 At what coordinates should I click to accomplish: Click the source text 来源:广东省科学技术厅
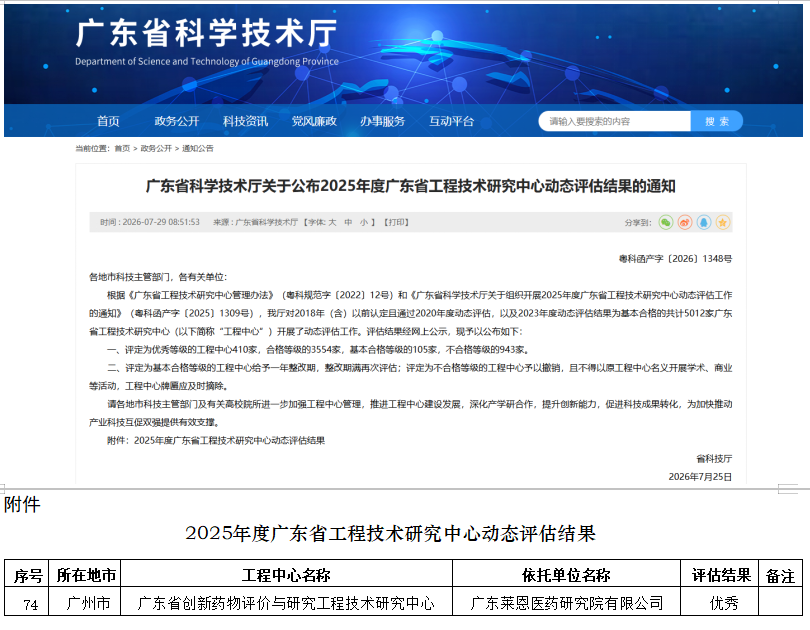(x=256, y=223)
